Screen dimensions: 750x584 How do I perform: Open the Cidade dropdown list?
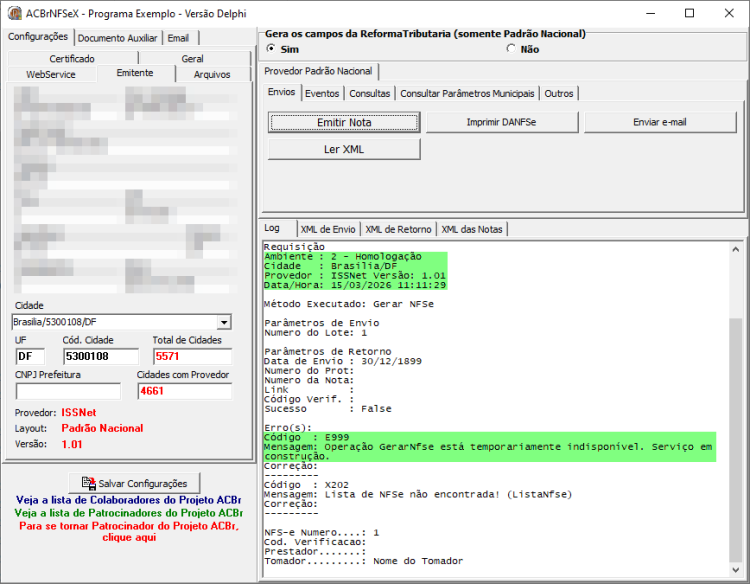[x=224, y=322]
